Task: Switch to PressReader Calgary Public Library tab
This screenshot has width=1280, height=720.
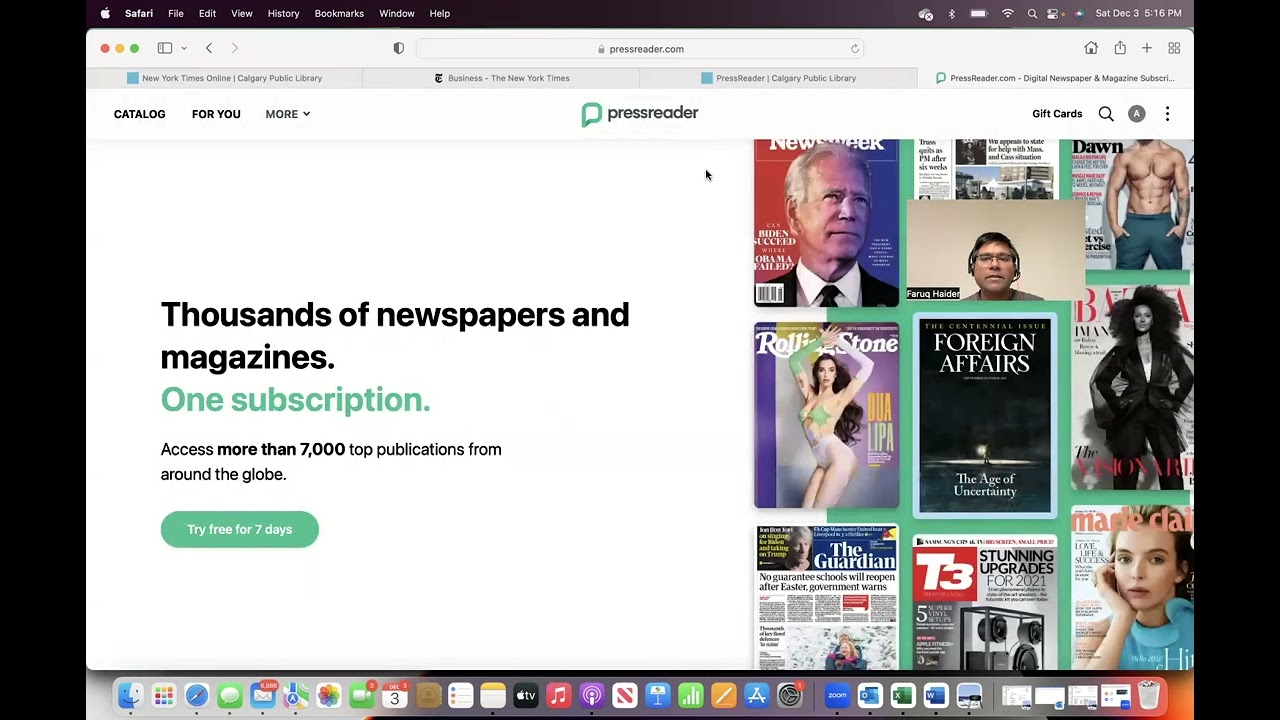Action: pyautogui.click(x=778, y=78)
